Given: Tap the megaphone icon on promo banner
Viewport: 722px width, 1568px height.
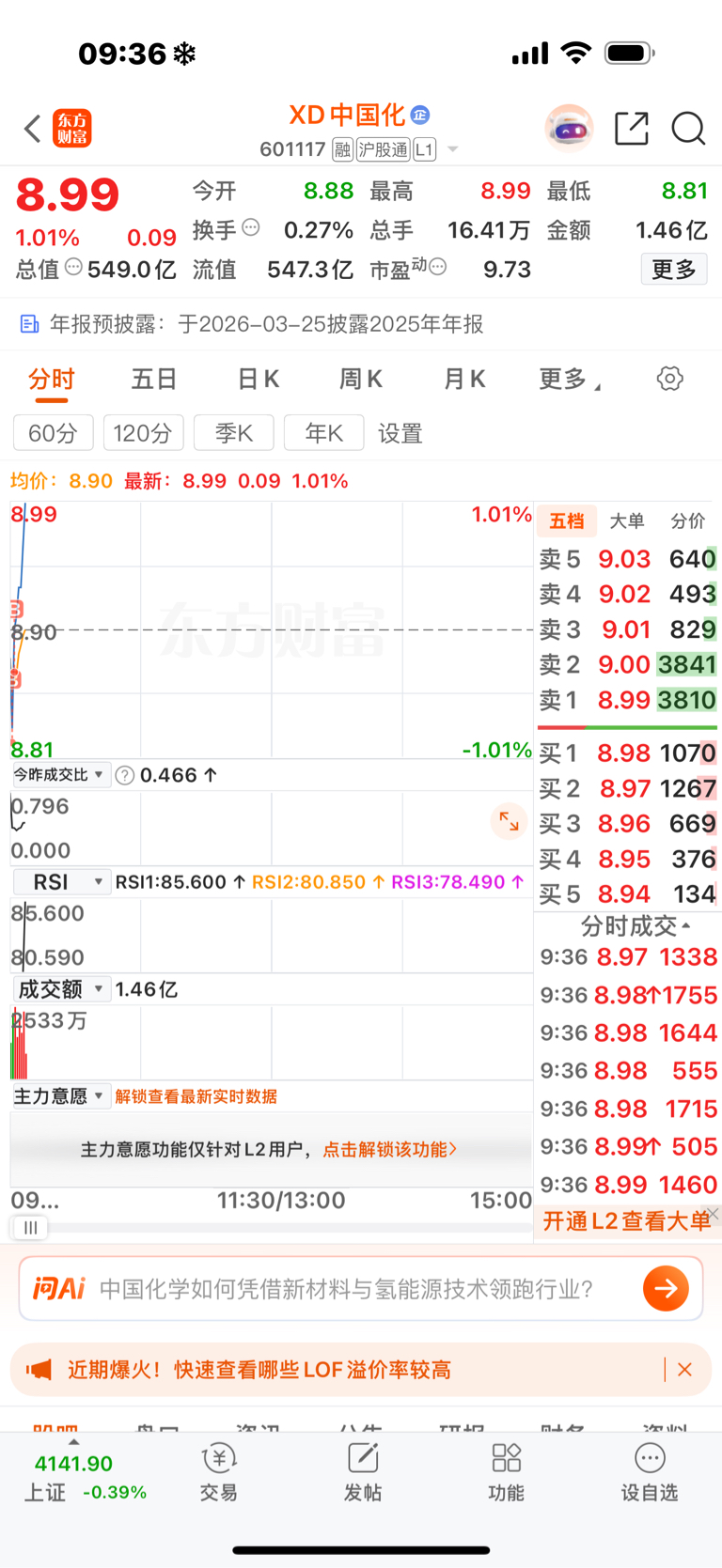Looking at the screenshot, I should coord(39,1370).
